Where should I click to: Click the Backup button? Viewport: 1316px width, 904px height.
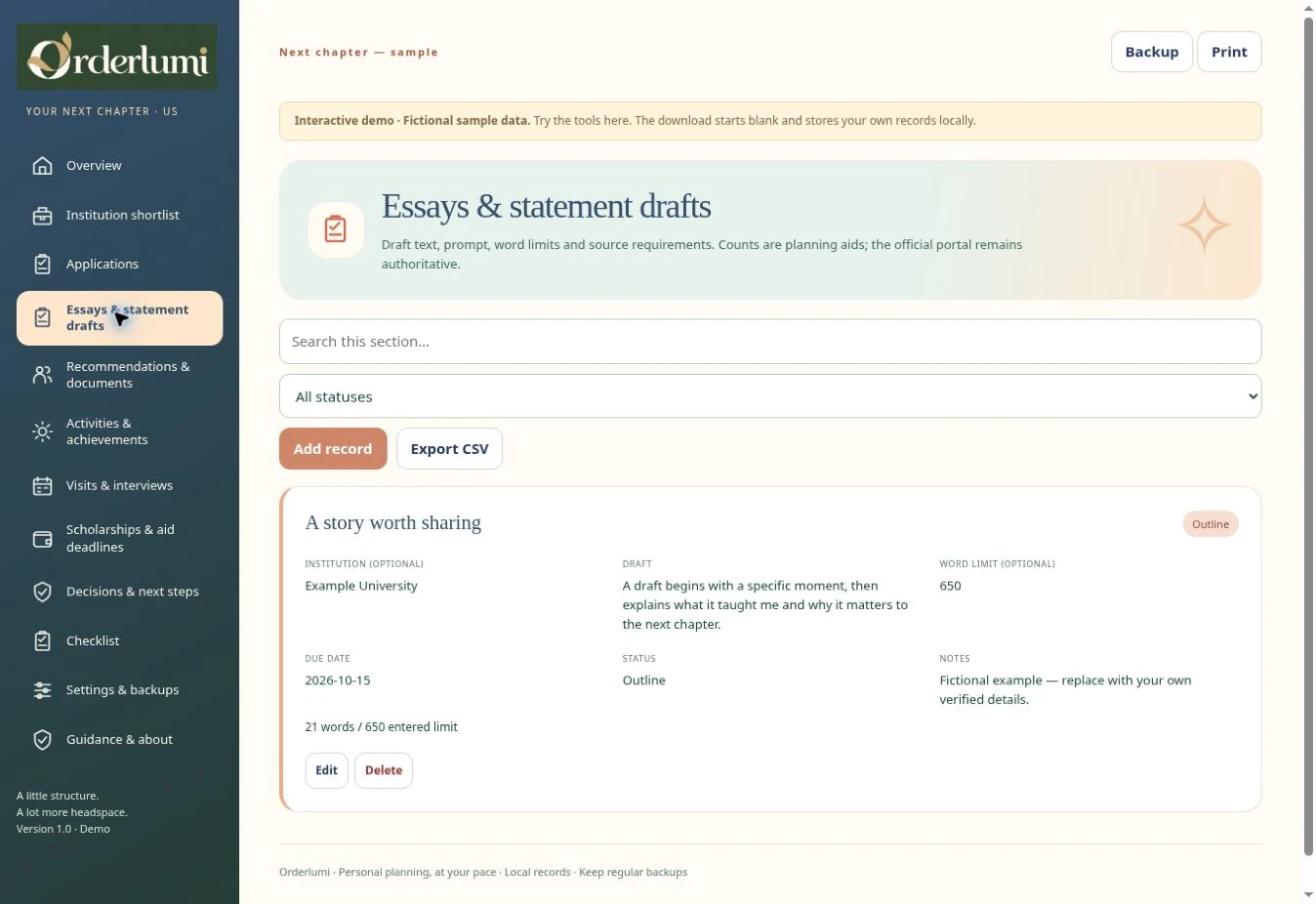click(1152, 52)
